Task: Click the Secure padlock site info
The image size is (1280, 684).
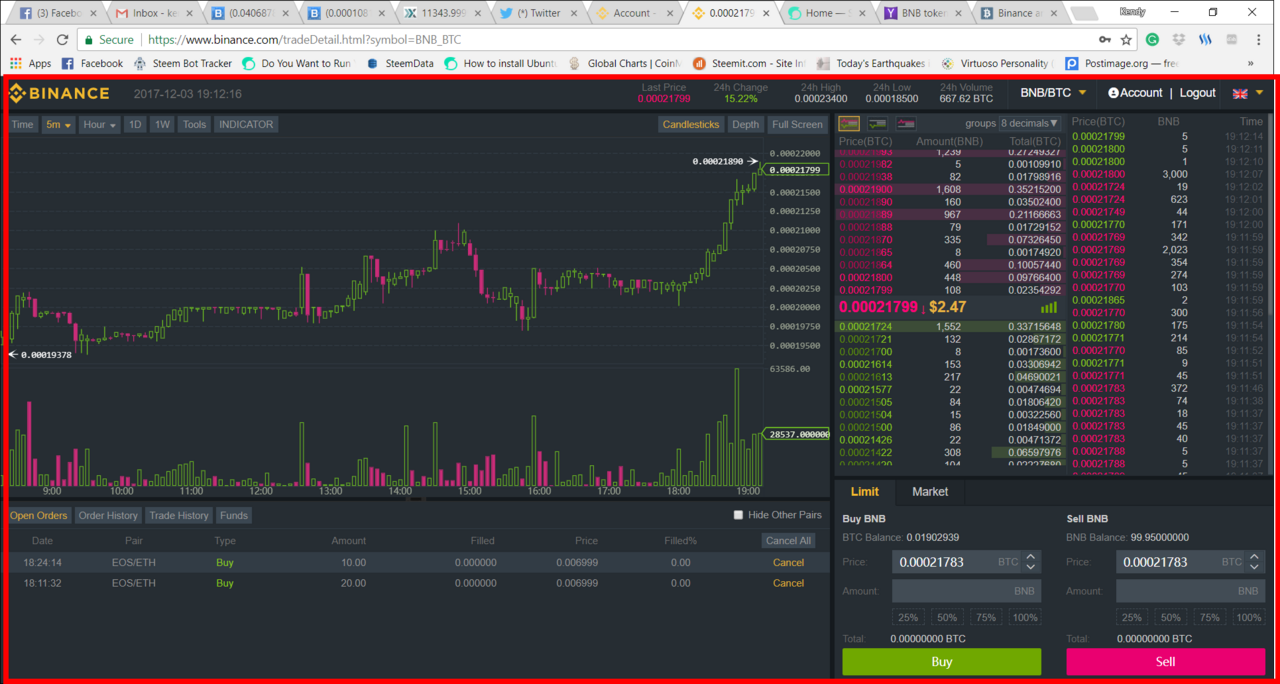Action: [x=109, y=40]
